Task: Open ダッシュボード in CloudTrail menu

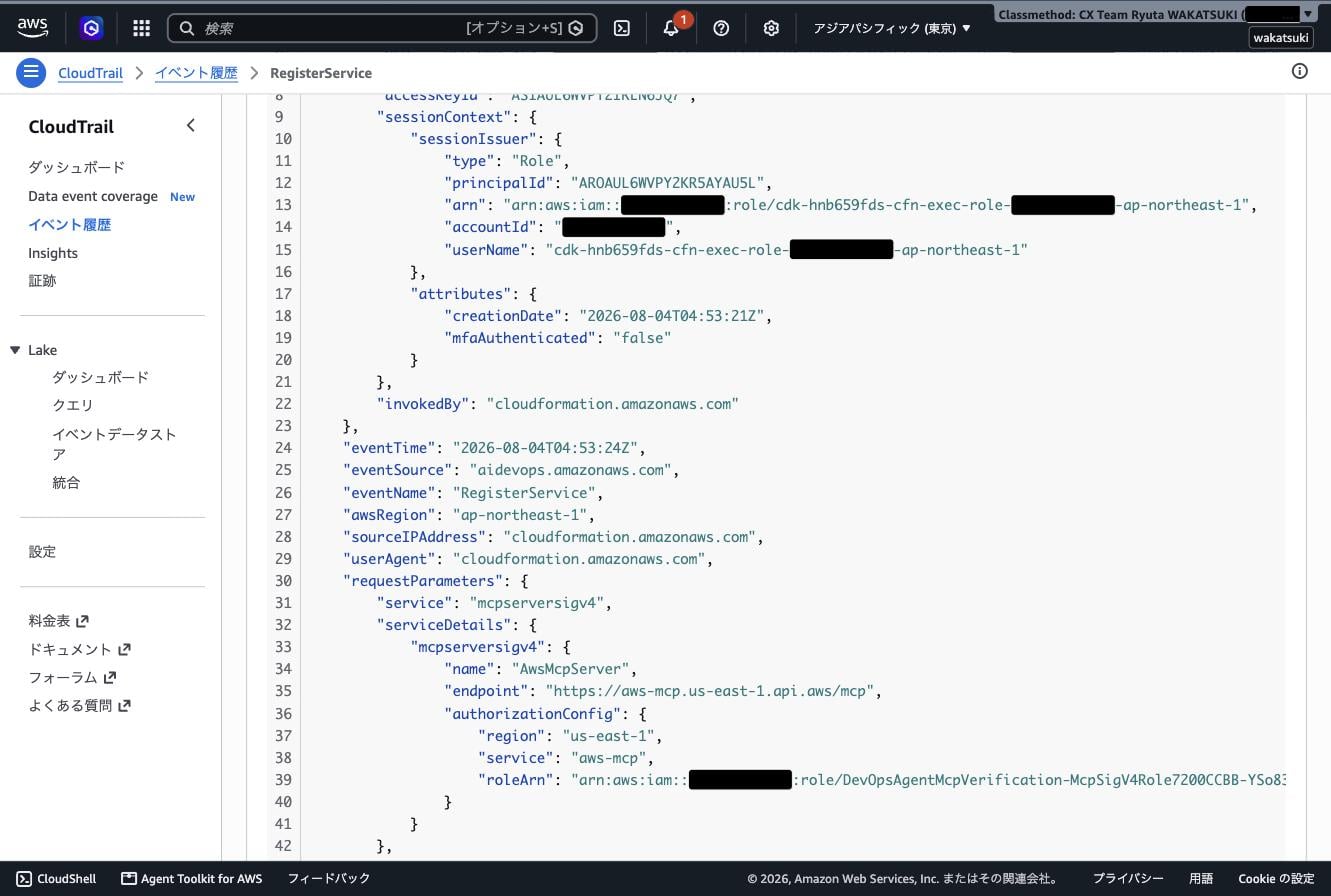Action: pos(77,167)
